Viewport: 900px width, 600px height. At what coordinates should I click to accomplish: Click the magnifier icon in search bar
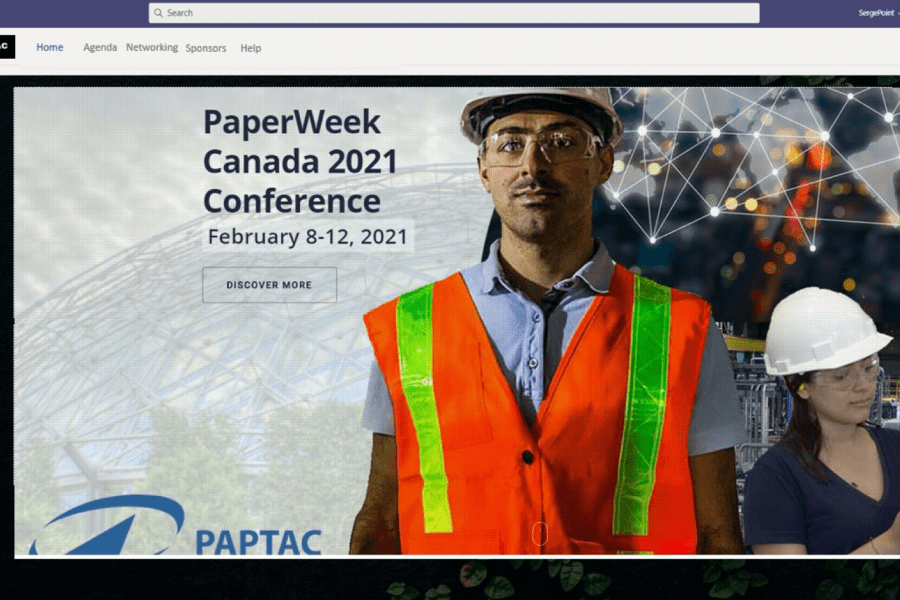click(158, 13)
